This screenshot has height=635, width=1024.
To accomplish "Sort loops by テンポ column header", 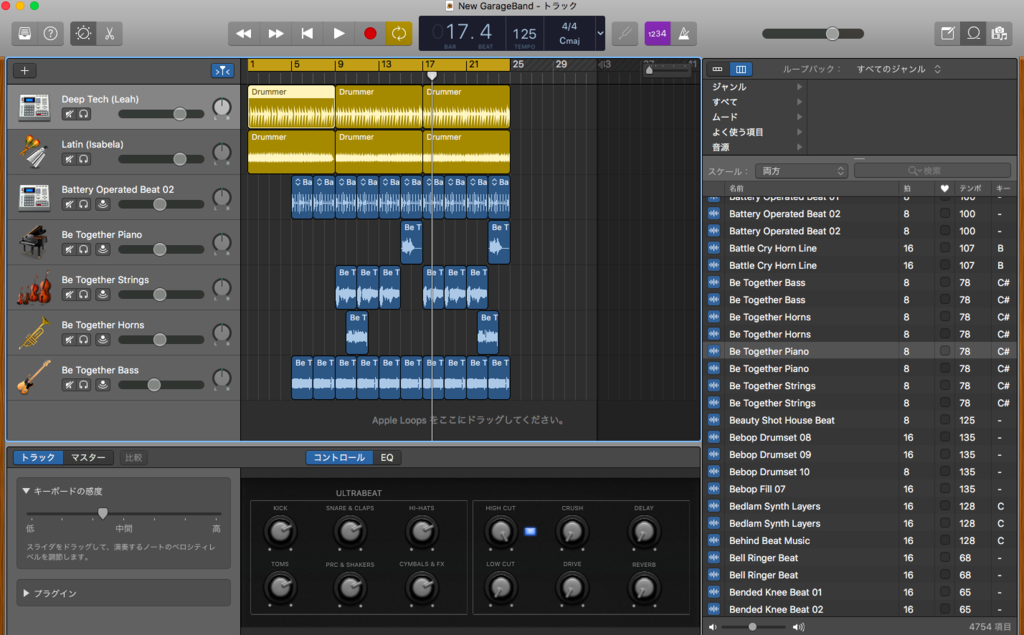I will (x=970, y=188).
